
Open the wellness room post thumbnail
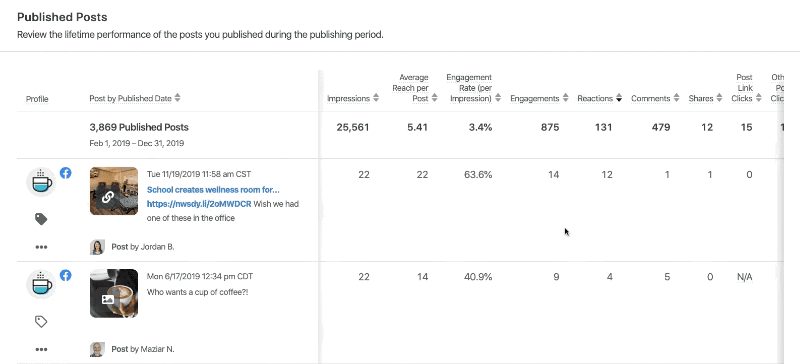(x=114, y=191)
